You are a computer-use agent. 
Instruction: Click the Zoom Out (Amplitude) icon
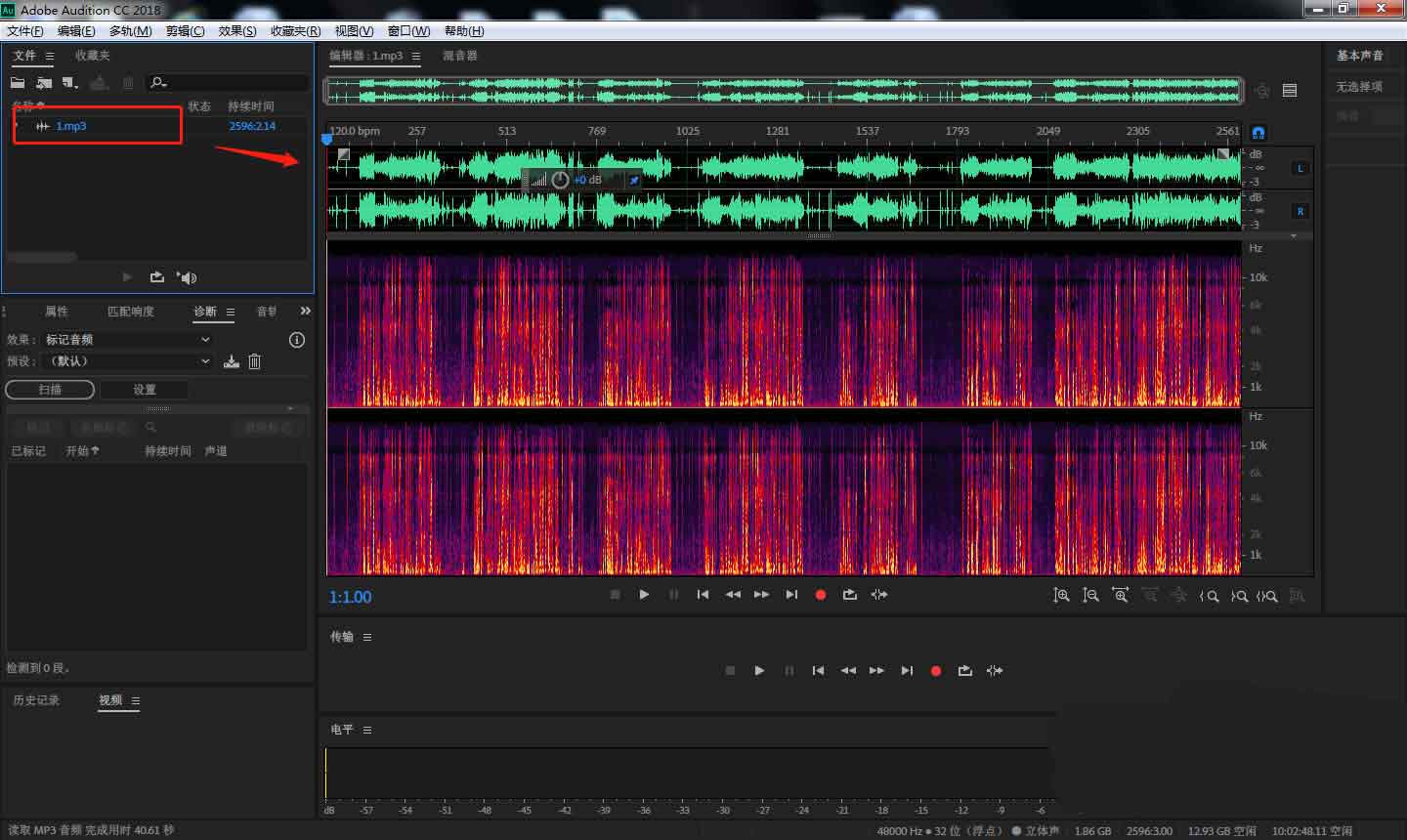click(1090, 595)
